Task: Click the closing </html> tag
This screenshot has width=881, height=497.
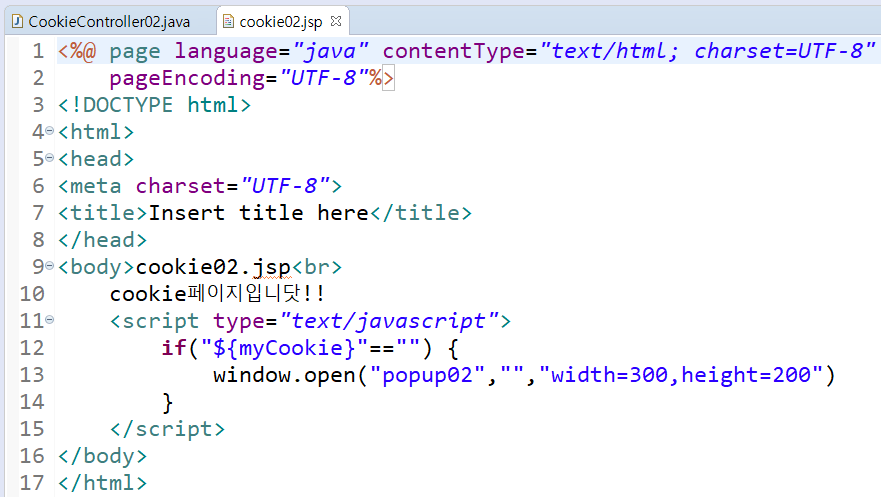Action: pos(102,482)
